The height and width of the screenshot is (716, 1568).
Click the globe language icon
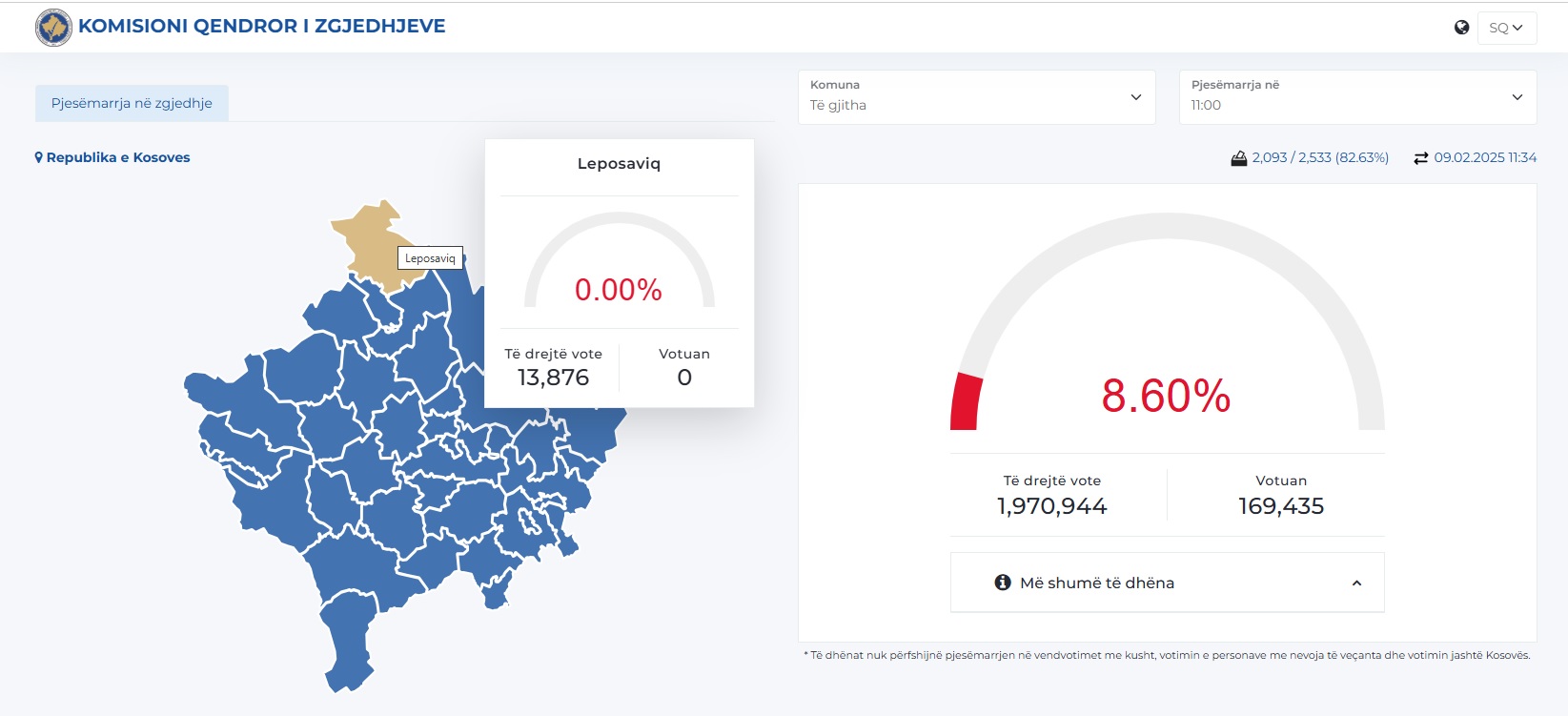coord(1461,28)
